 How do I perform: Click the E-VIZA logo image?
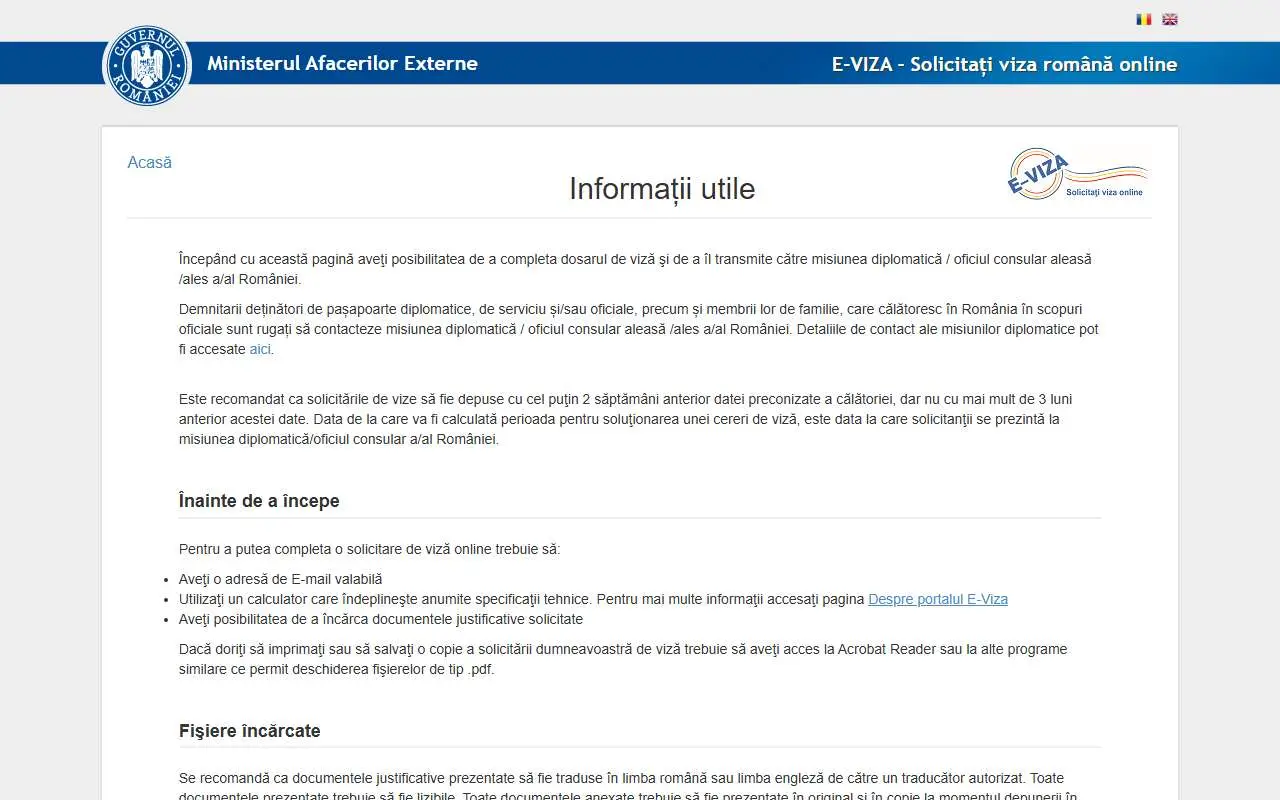(x=1078, y=173)
